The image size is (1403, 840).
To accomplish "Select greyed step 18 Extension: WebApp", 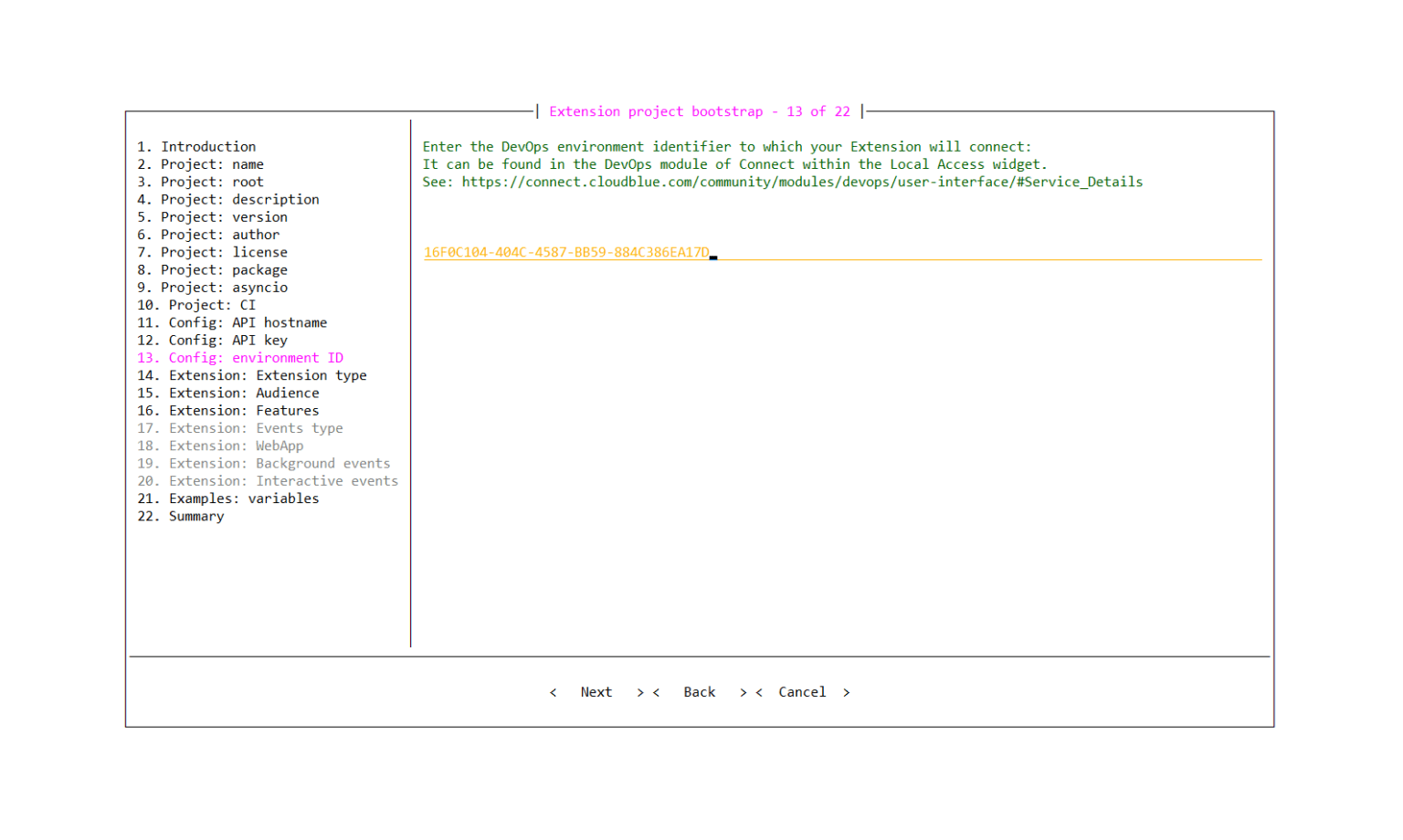I will (220, 446).
